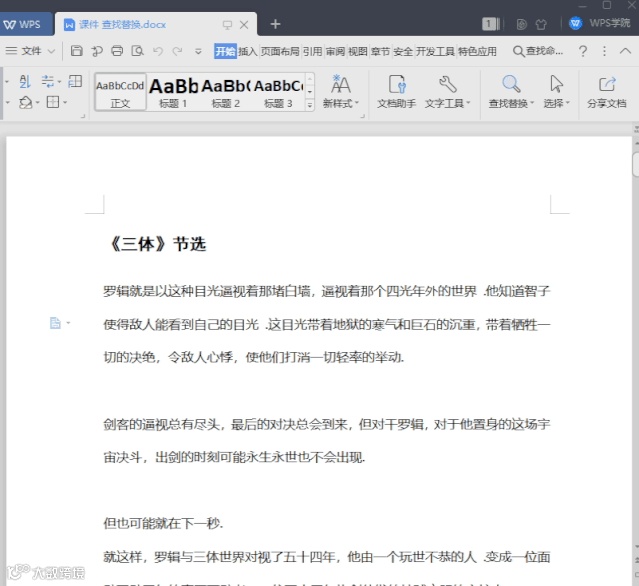Open line spacing dropdown arrow

coord(59,82)
